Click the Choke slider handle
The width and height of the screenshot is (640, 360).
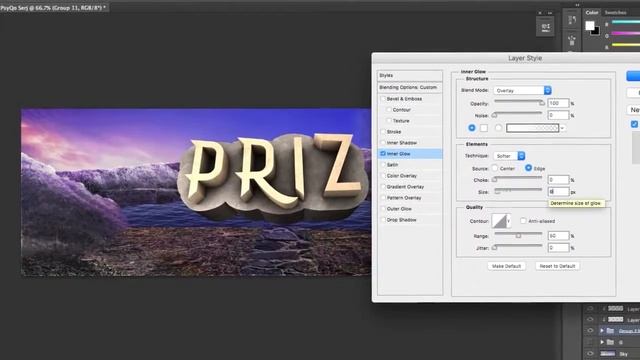pyautogui.click(x=494, y=180)
